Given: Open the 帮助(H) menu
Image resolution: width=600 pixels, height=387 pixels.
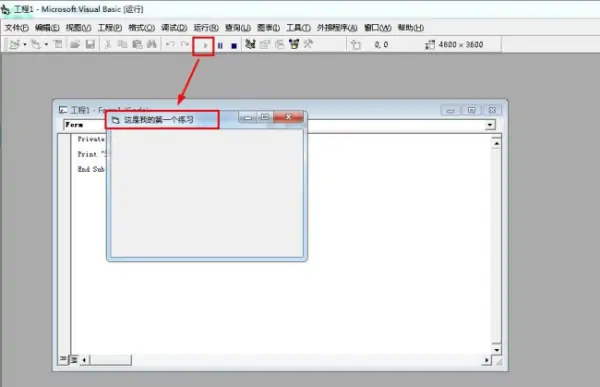Looking at the screenshot, I should 411,28.
